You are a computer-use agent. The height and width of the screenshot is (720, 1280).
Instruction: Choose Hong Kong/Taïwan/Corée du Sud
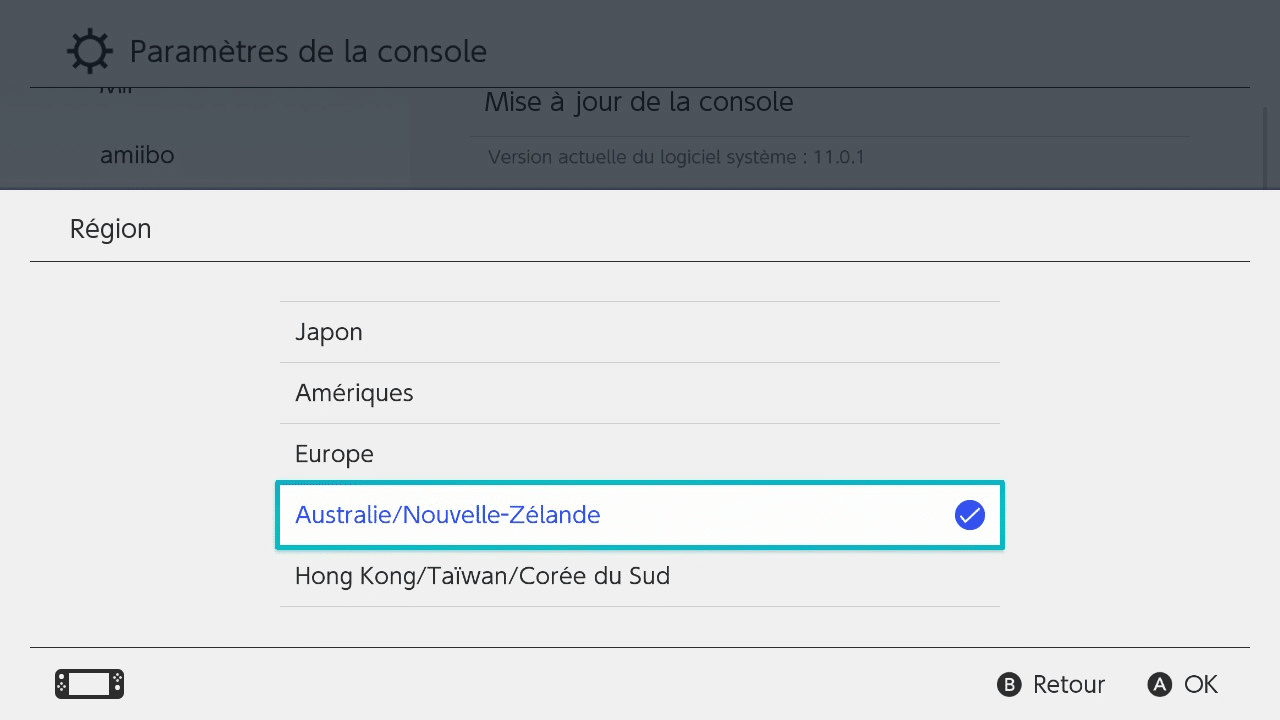point(640,576)
